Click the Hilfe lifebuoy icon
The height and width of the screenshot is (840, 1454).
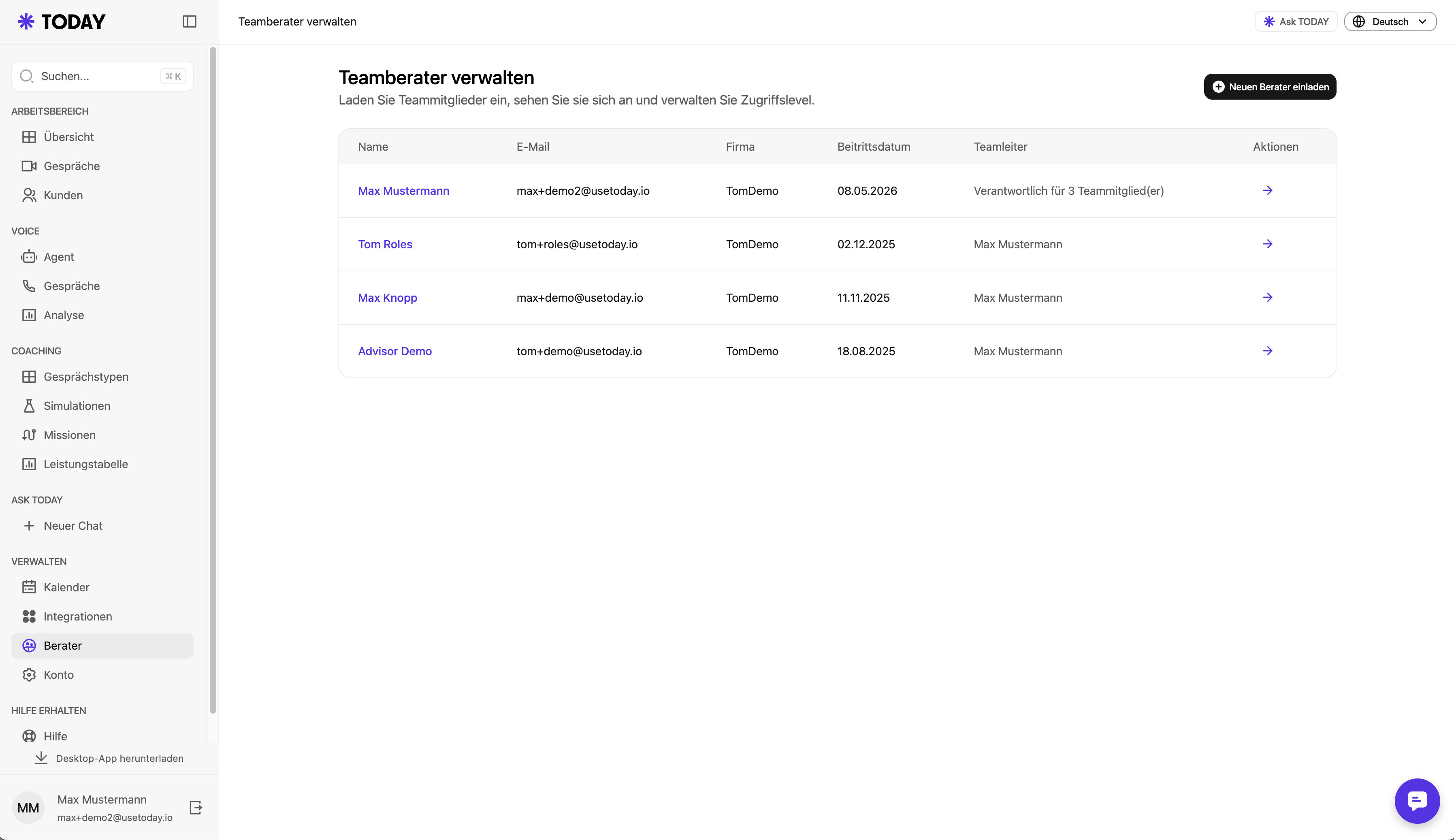(29, 736)
